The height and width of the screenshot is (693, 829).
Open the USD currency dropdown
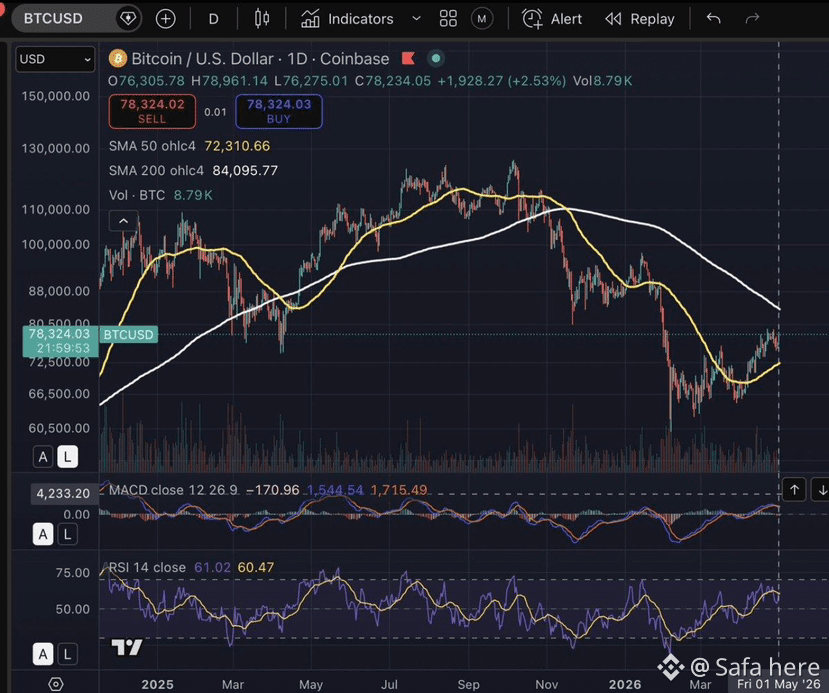pyautogui.click(x=55, y=59)
